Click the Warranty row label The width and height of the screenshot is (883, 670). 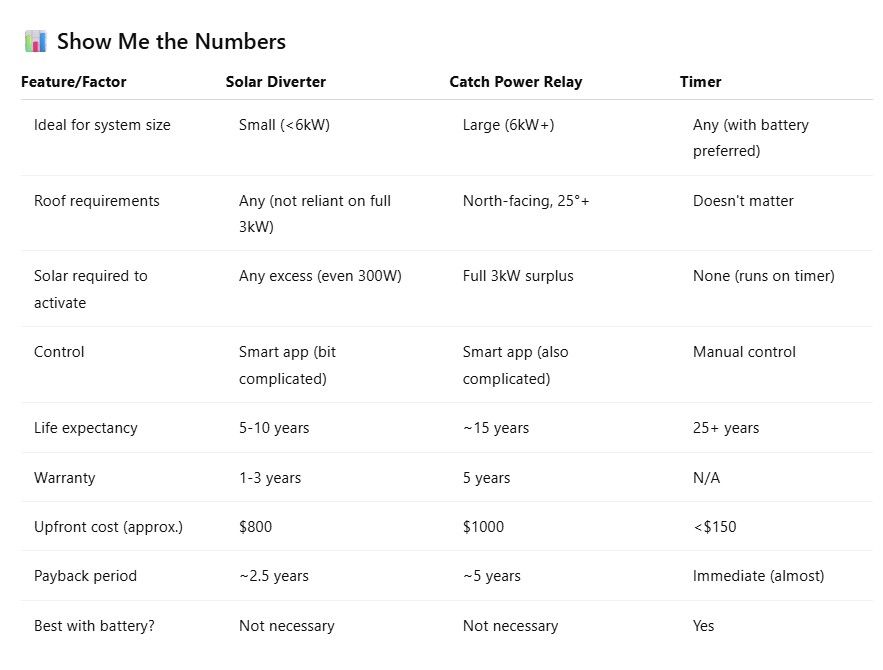click(65, 478)
